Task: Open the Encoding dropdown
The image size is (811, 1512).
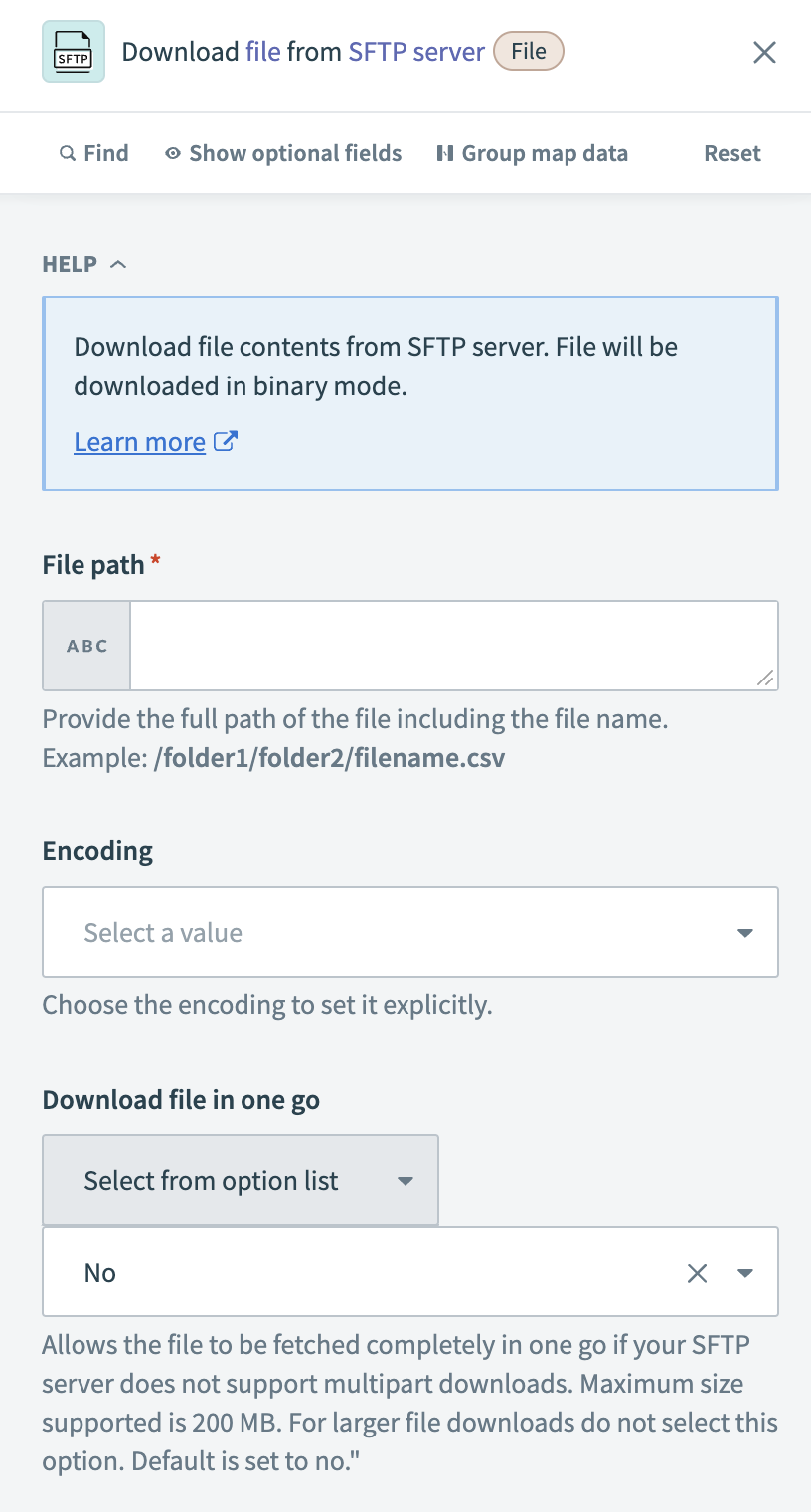Action: [x=410, y=932]
